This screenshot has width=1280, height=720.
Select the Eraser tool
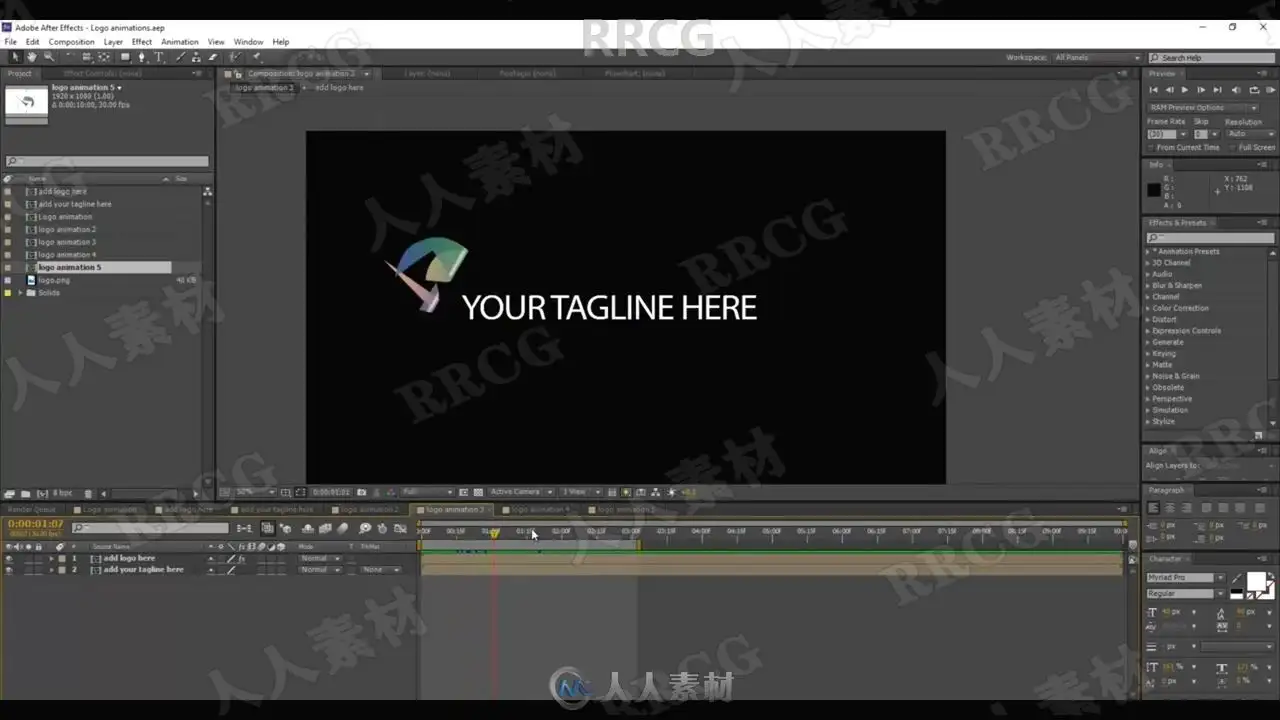(x=212, y=57)
